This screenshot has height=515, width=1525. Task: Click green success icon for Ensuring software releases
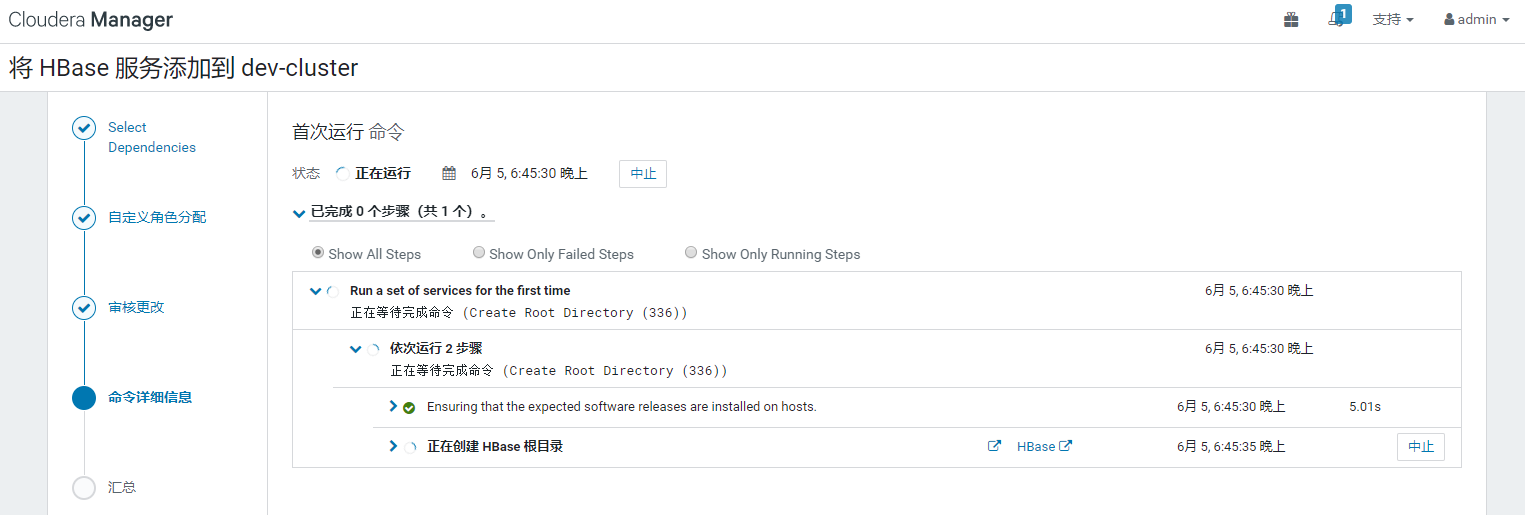[x=409, y=408]
